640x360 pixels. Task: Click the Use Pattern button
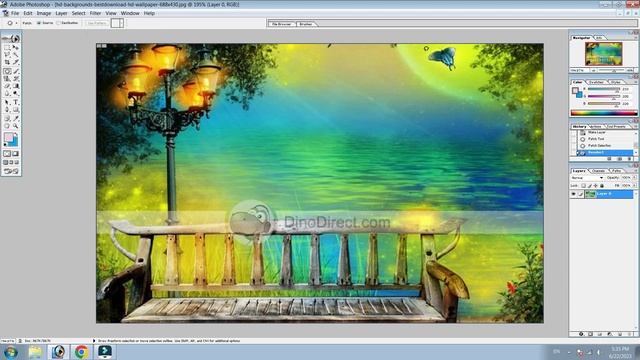[x=97, y=23]
